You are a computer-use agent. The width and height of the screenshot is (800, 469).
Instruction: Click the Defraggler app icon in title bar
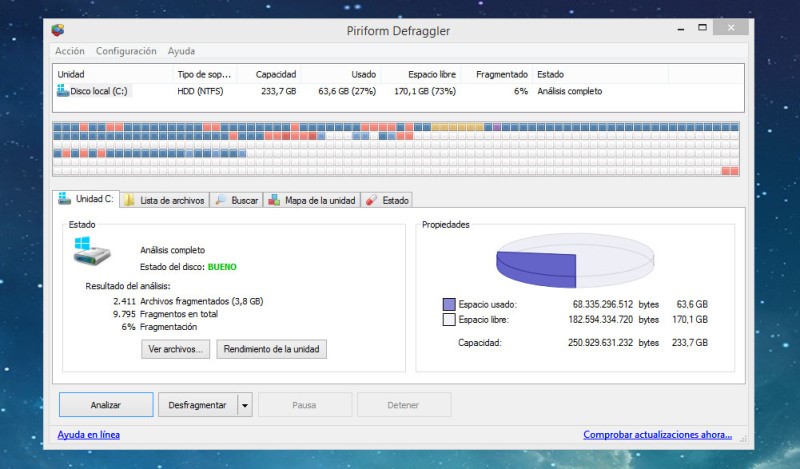58,29
